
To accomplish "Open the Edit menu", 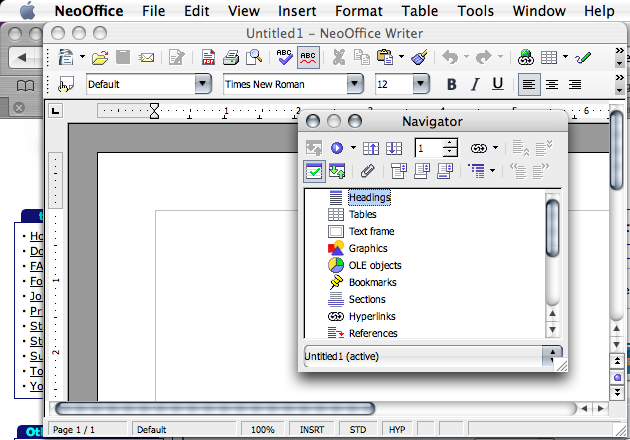I will point(196,11).
